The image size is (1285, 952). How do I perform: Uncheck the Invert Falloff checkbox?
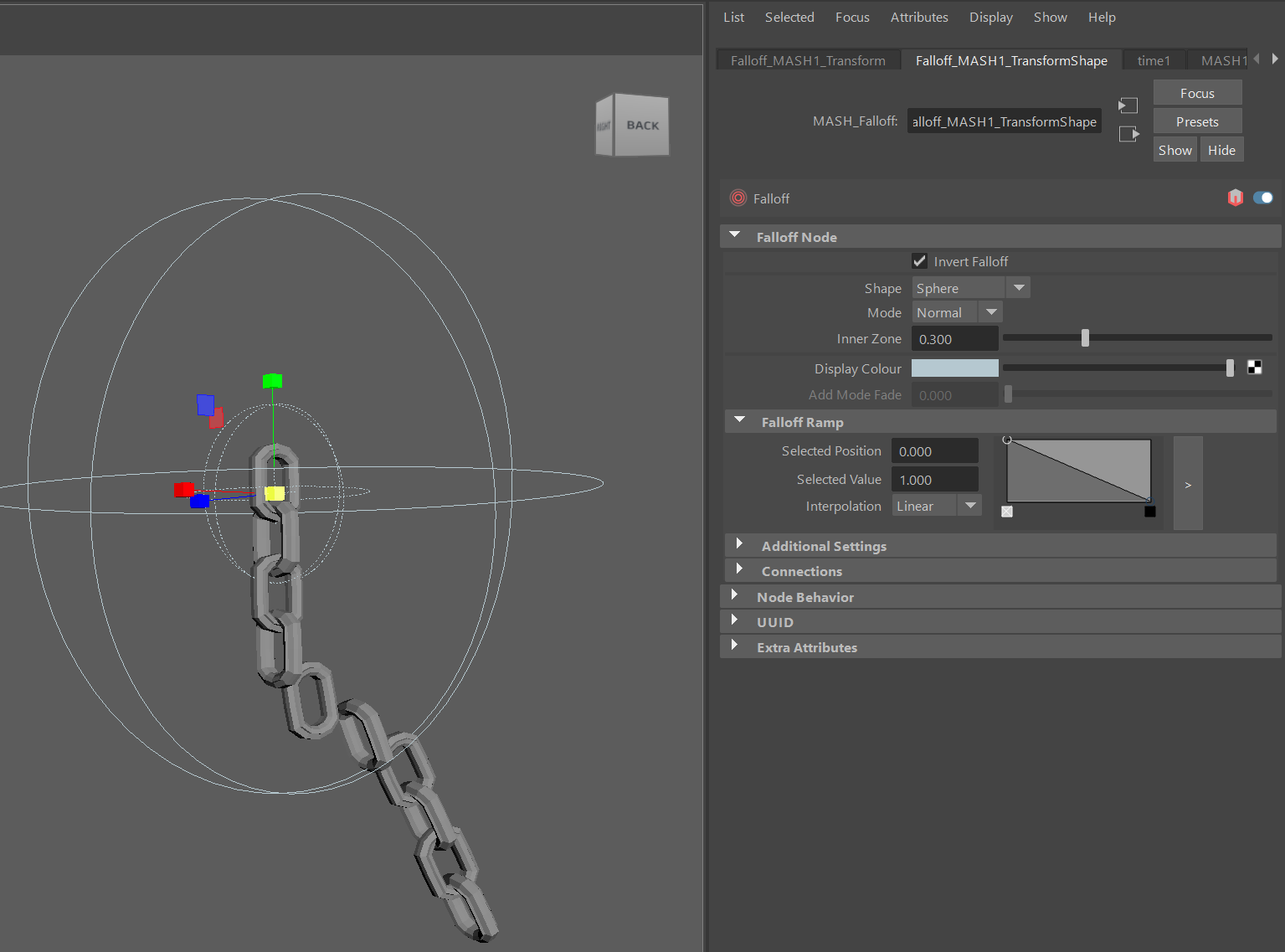(x=919, y=261)
